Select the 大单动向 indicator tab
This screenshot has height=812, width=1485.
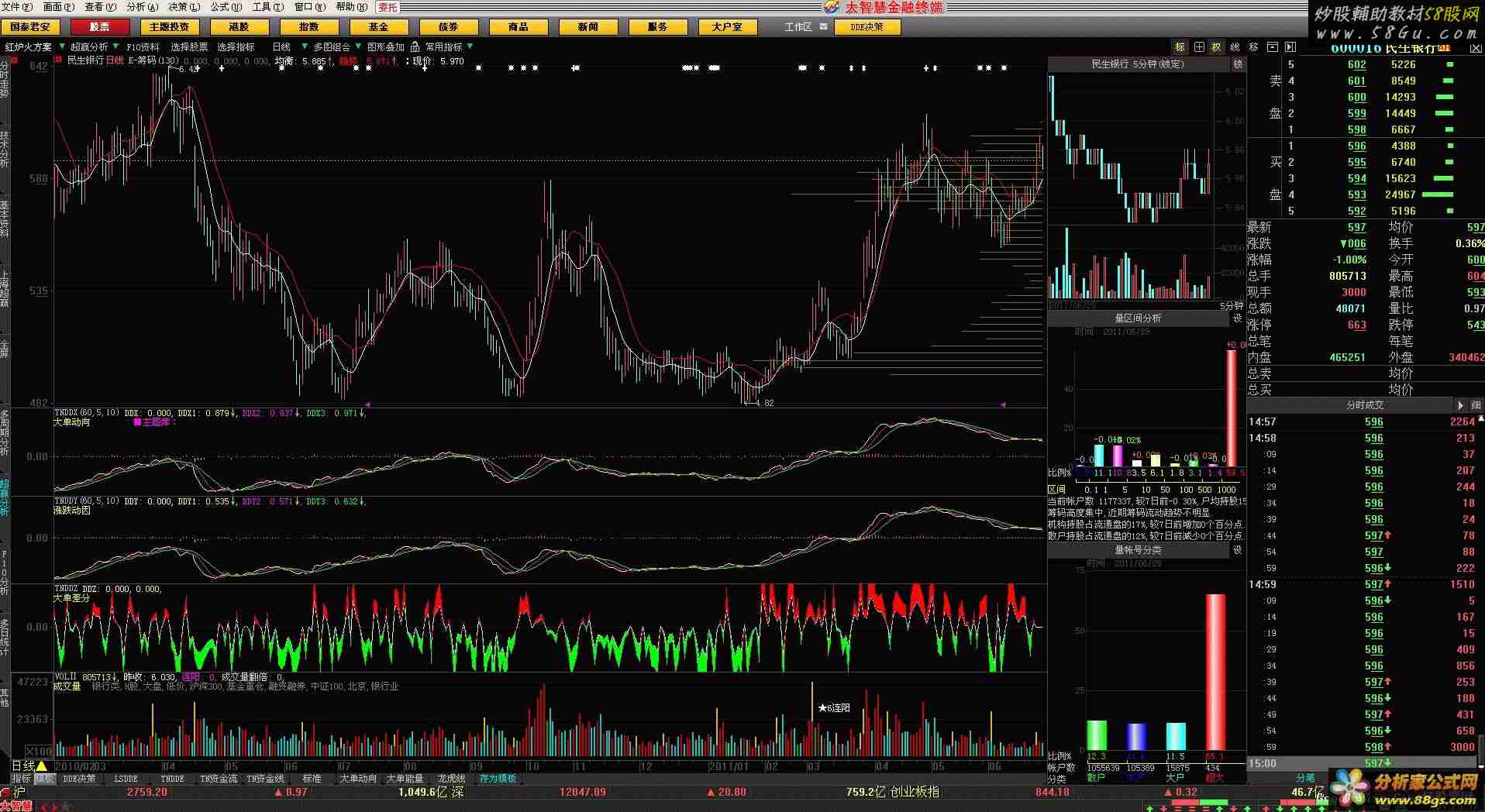pyautogui.click(x=358, y=779)
